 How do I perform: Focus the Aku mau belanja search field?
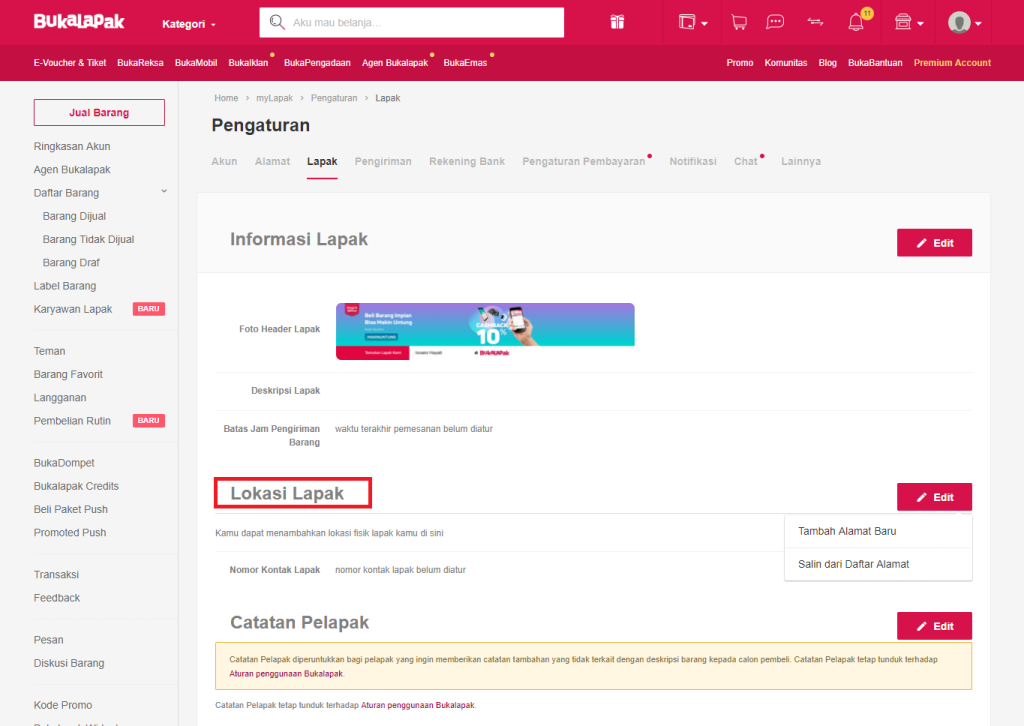[411, 22]
